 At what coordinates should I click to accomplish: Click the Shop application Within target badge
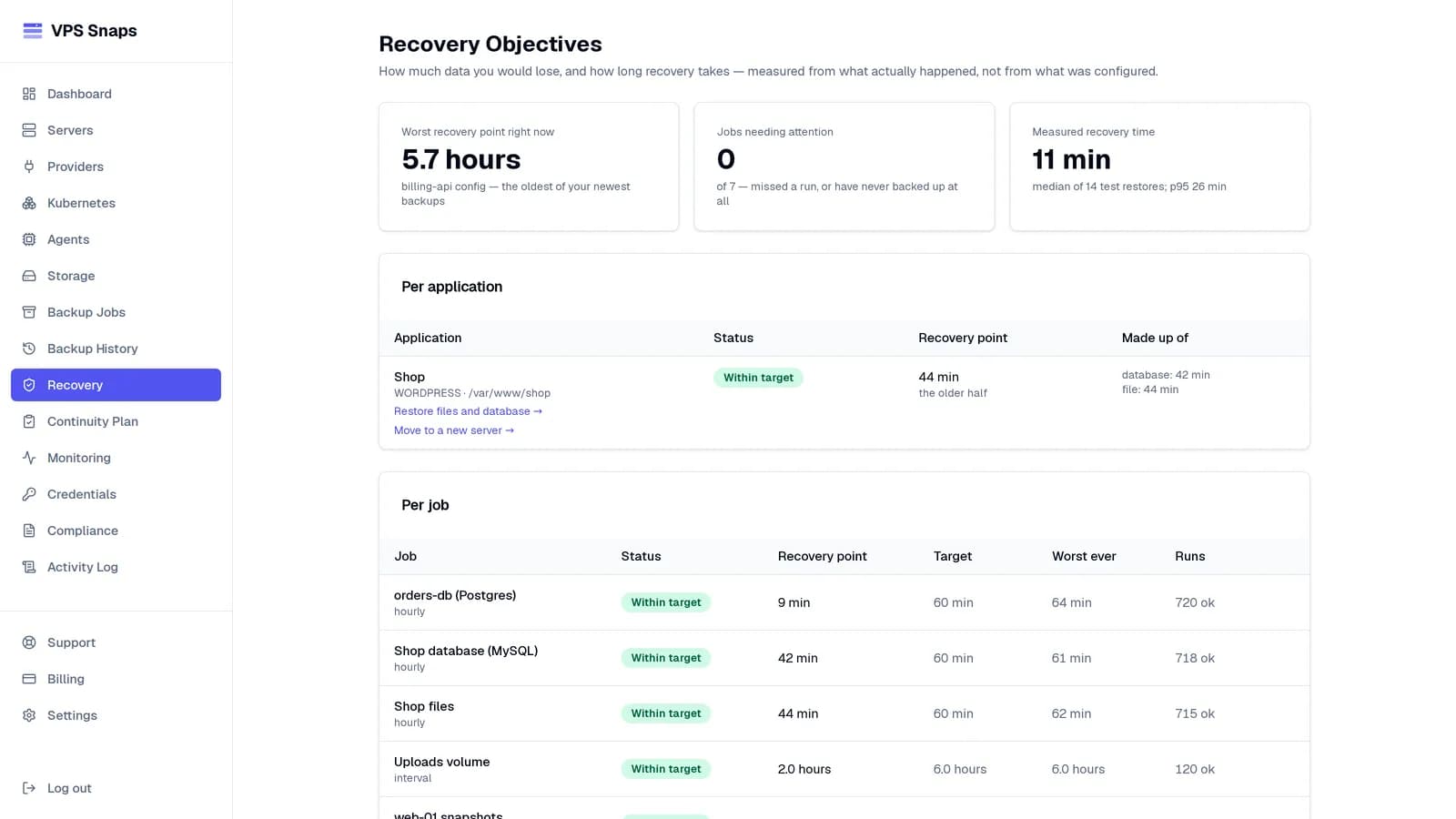pos(758,378)
